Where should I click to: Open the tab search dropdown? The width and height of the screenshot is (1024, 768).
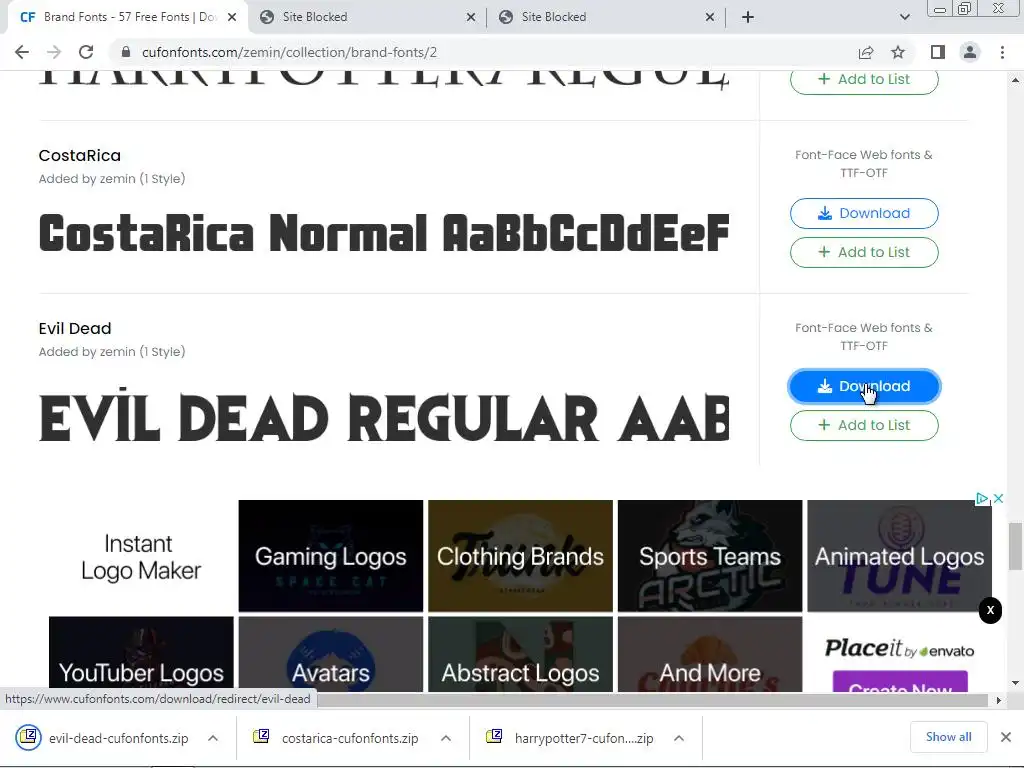coord(904,17)
